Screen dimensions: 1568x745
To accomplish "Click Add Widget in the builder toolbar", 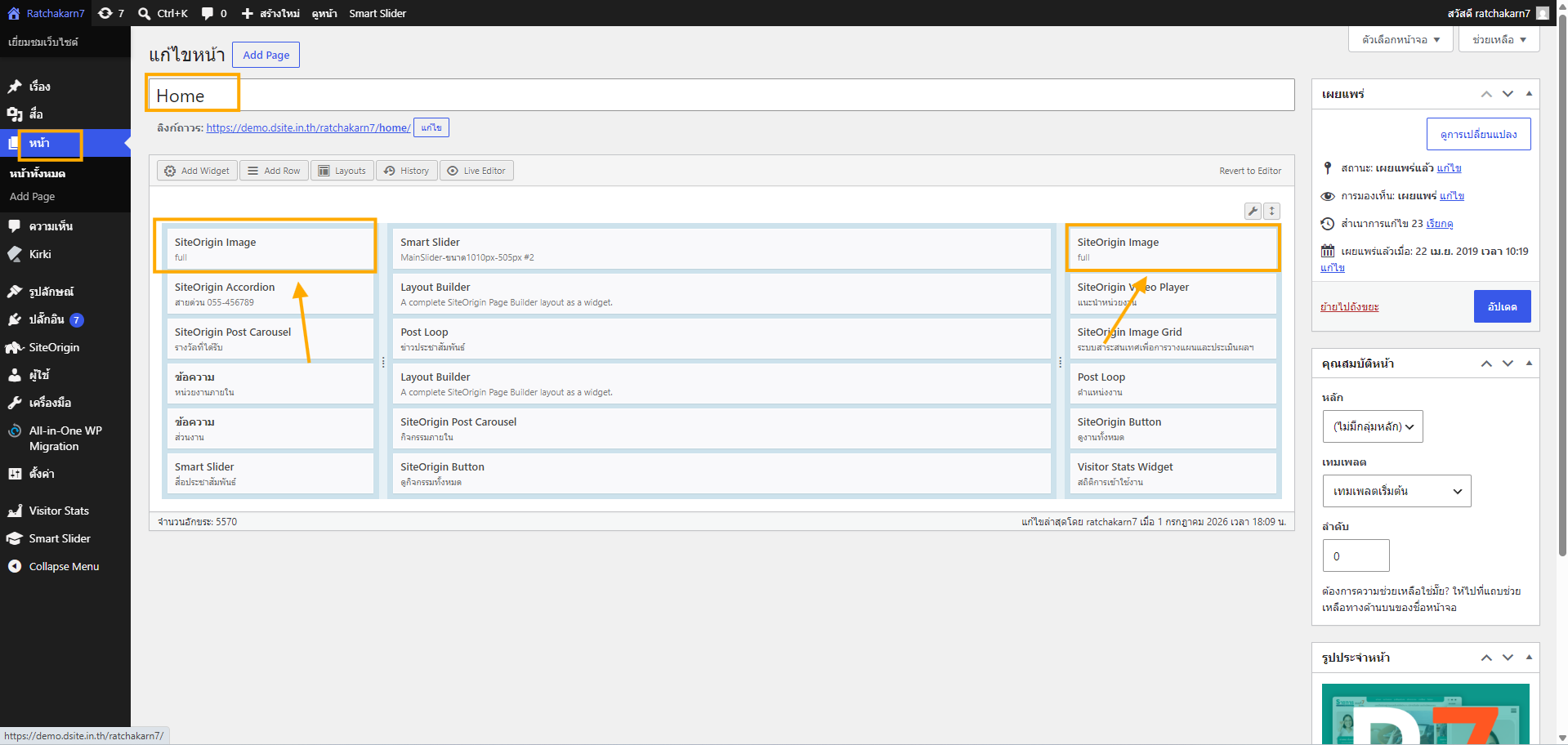I will [x=197, y=171].
